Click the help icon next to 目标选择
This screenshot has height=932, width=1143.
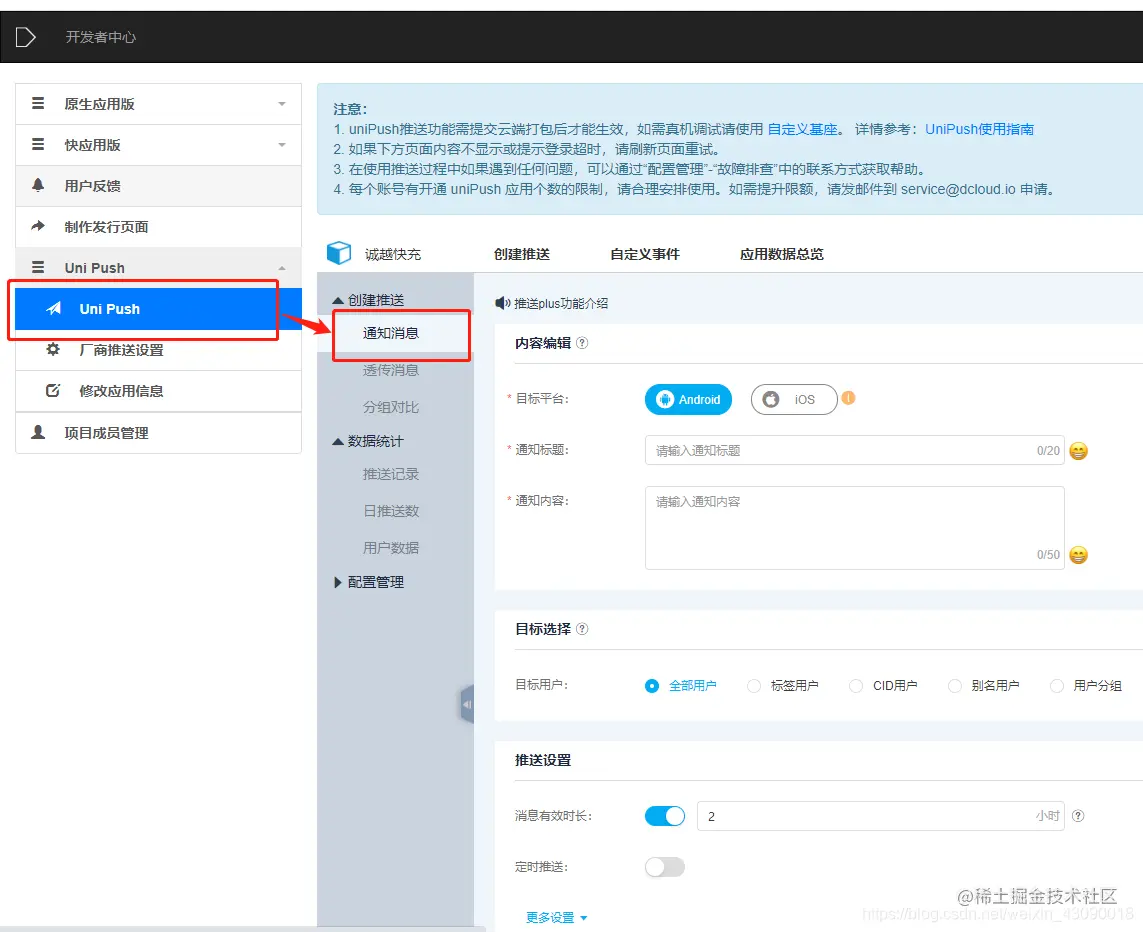point(582,628)
